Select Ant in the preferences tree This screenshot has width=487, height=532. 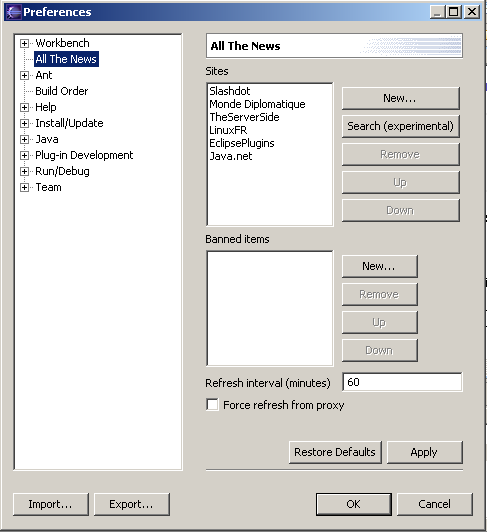tap(44, 75)
